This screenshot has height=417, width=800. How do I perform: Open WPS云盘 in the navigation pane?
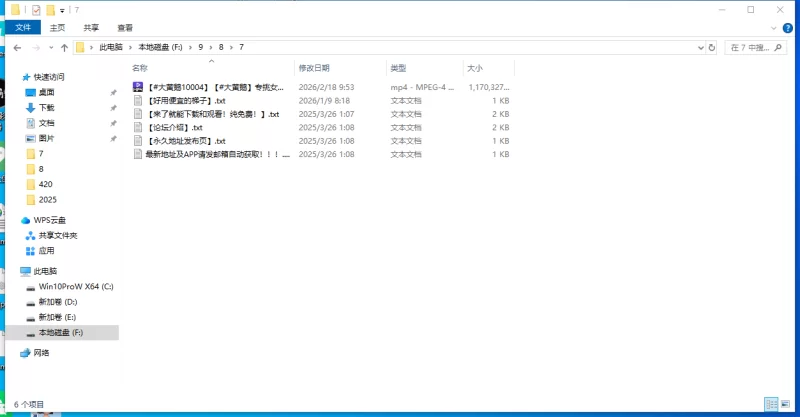(x=49, y=220)
